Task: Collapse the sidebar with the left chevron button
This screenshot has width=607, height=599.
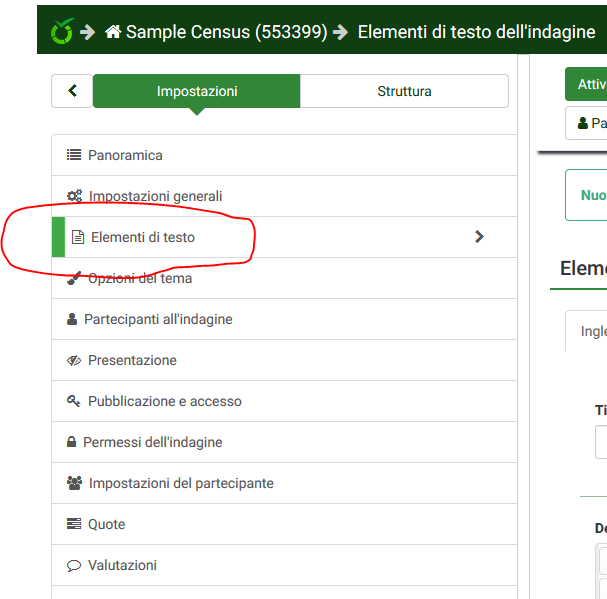Action: [x=72, y=91]
